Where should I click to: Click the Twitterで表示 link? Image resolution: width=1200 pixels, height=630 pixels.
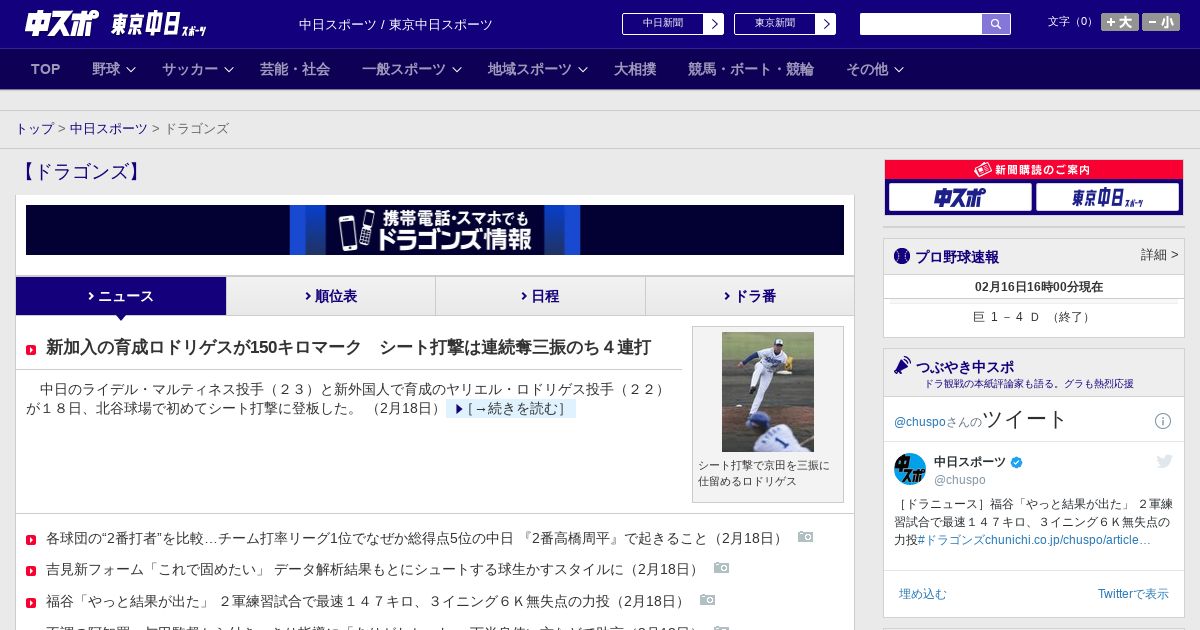(1133, 594)
